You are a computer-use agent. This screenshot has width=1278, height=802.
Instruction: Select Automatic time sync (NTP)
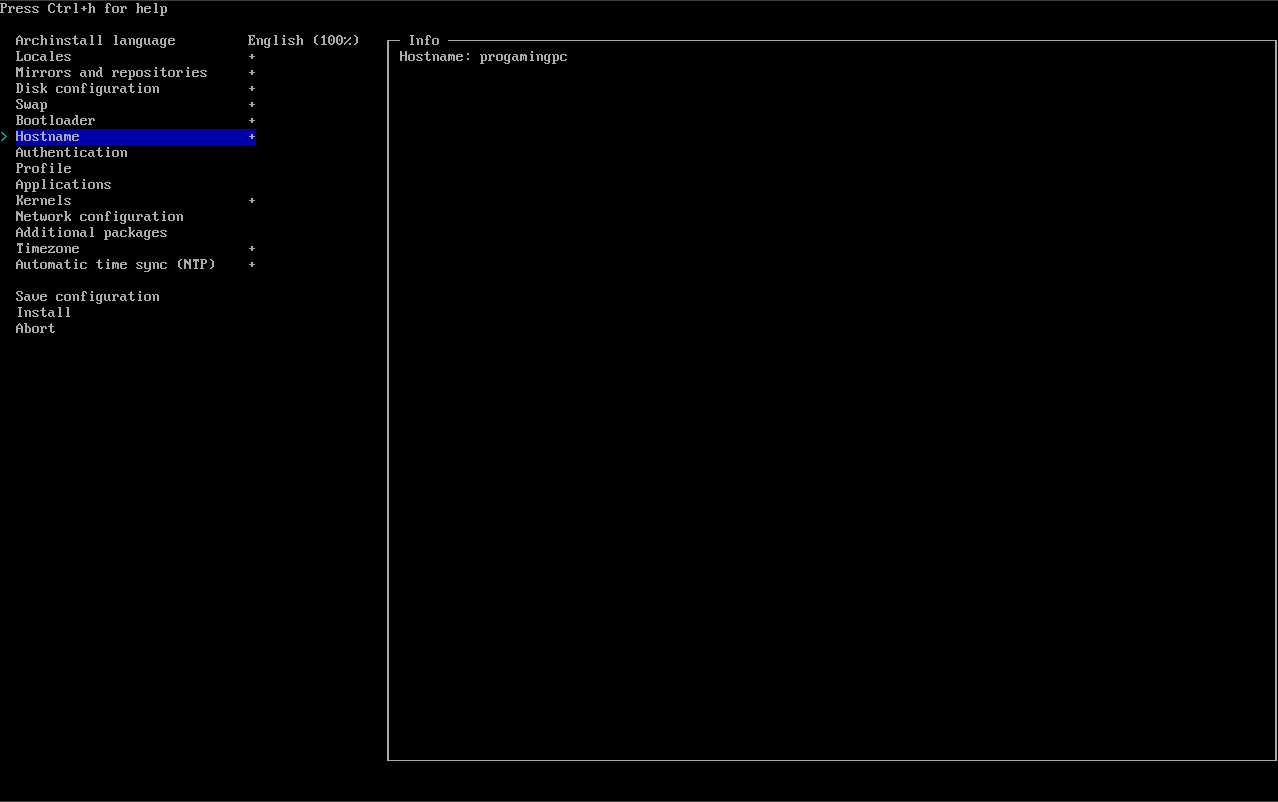pyautogui.click(x=115, y=264)
